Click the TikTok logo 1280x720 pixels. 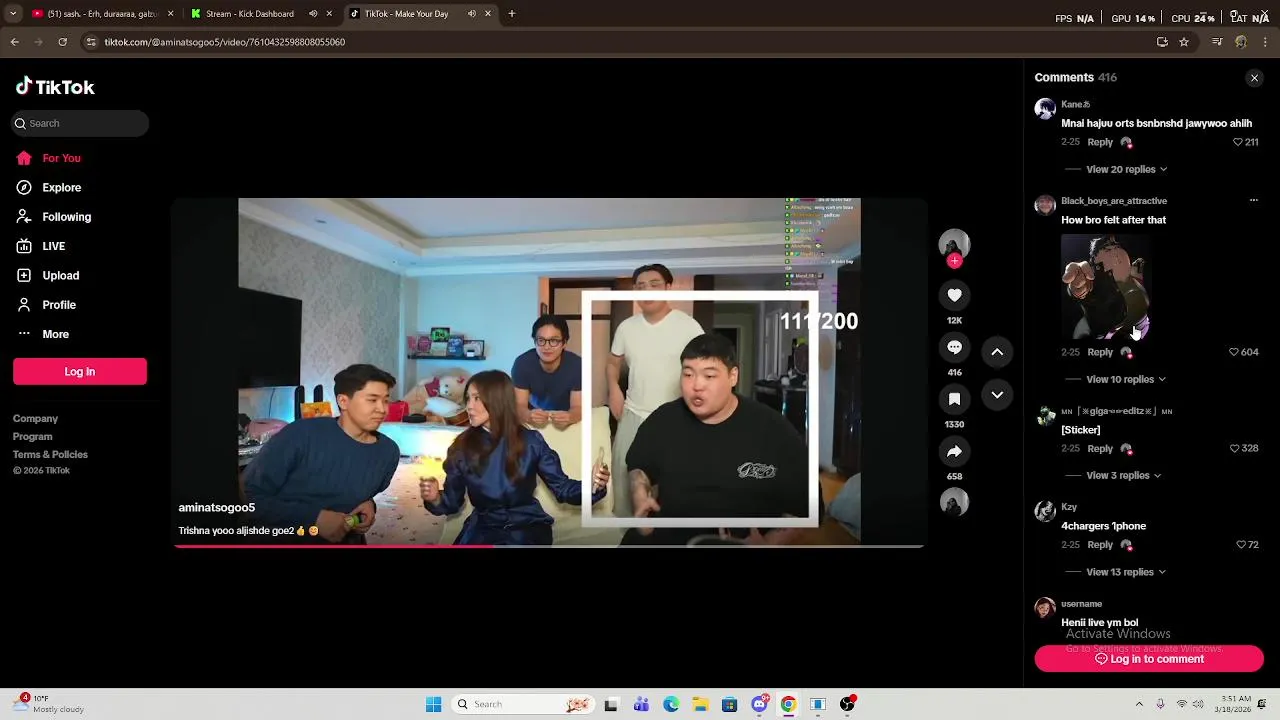tap(55, 87)
